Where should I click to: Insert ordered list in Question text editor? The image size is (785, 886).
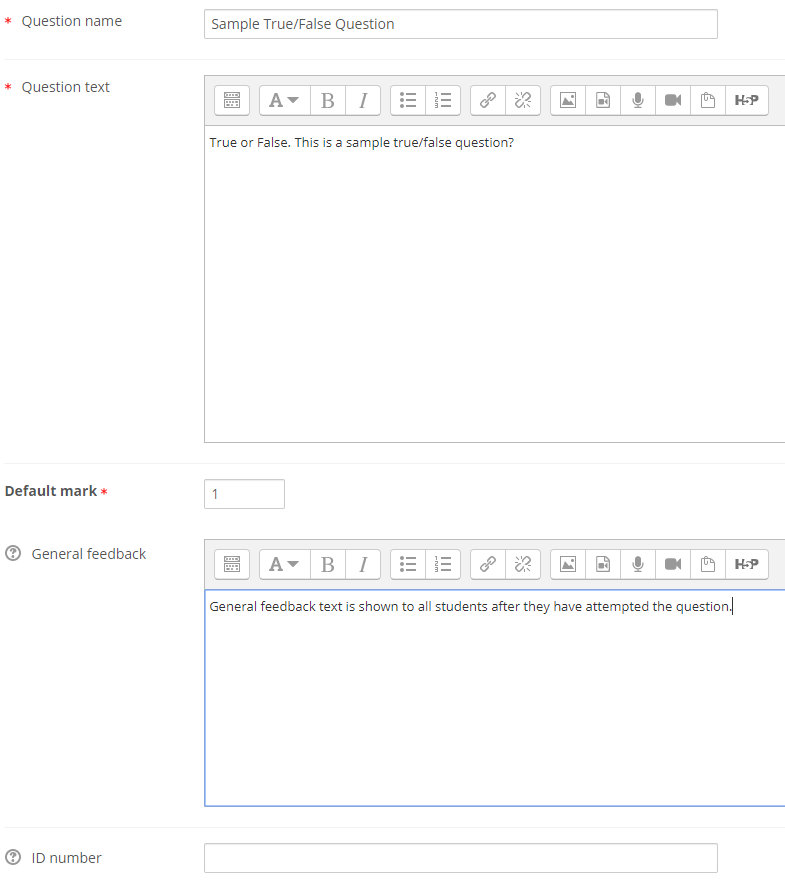point(443,101)
